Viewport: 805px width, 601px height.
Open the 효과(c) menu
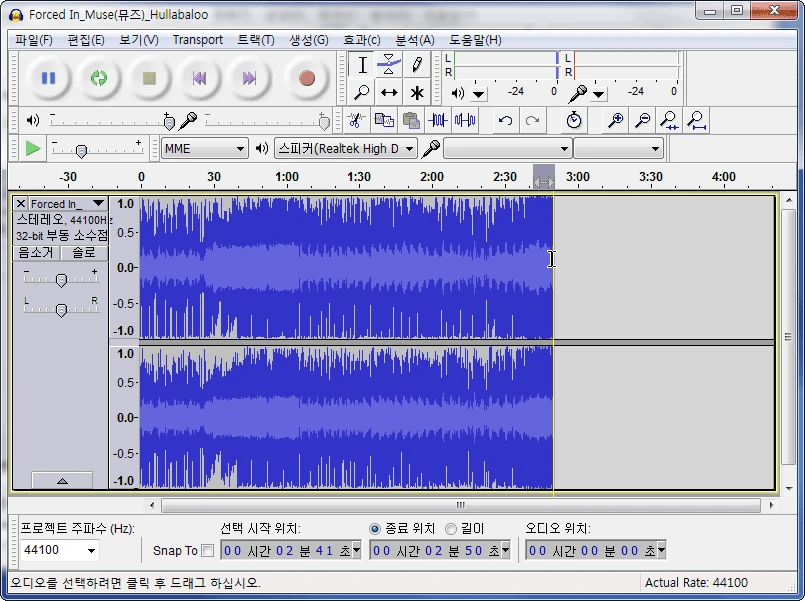(362, 40)
